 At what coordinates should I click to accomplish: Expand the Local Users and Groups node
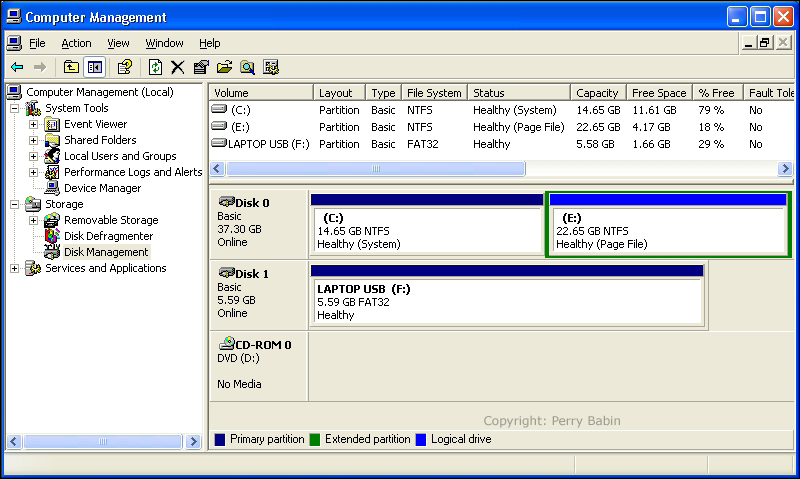pyautogui.click(x=33, y=156)
